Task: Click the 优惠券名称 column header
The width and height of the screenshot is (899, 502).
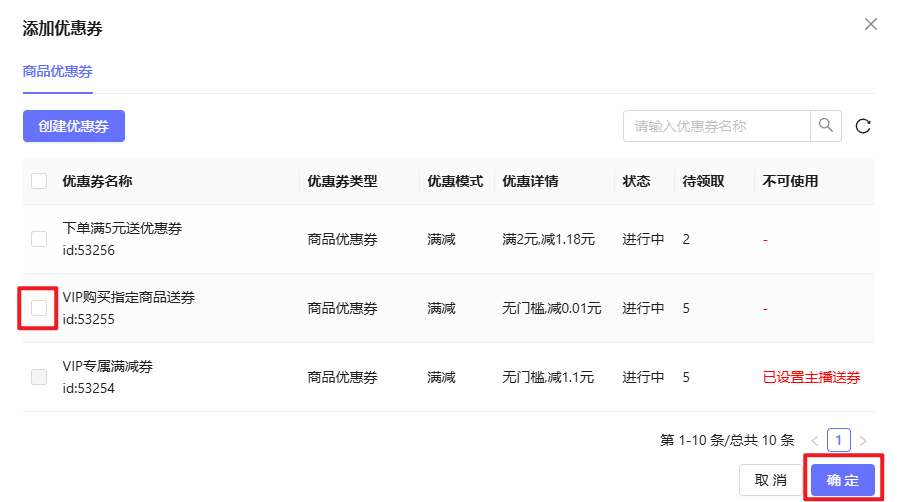Action: click(97, 181)
